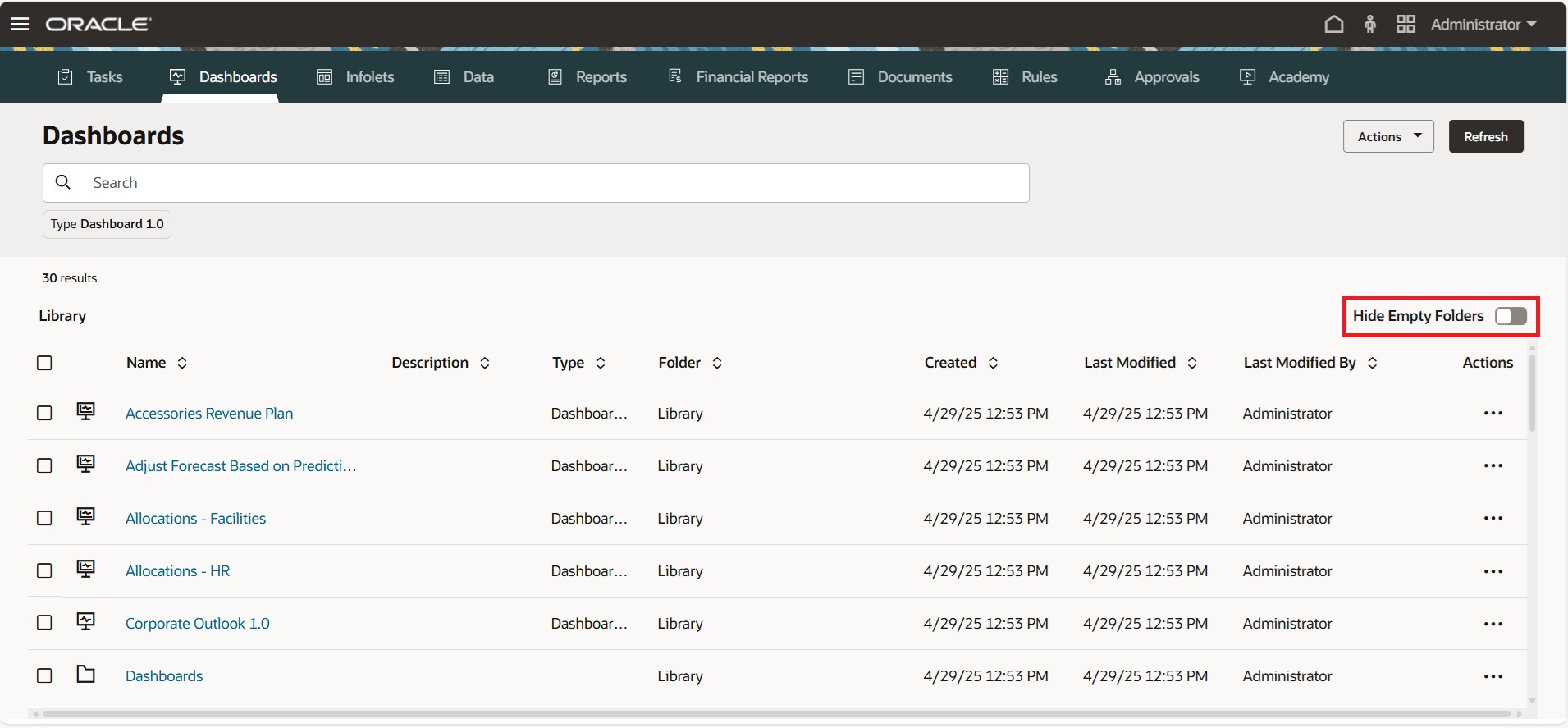Viewport: 1568px width, 728px height.
Task: Click into the Search field
Action: [536, 183]
